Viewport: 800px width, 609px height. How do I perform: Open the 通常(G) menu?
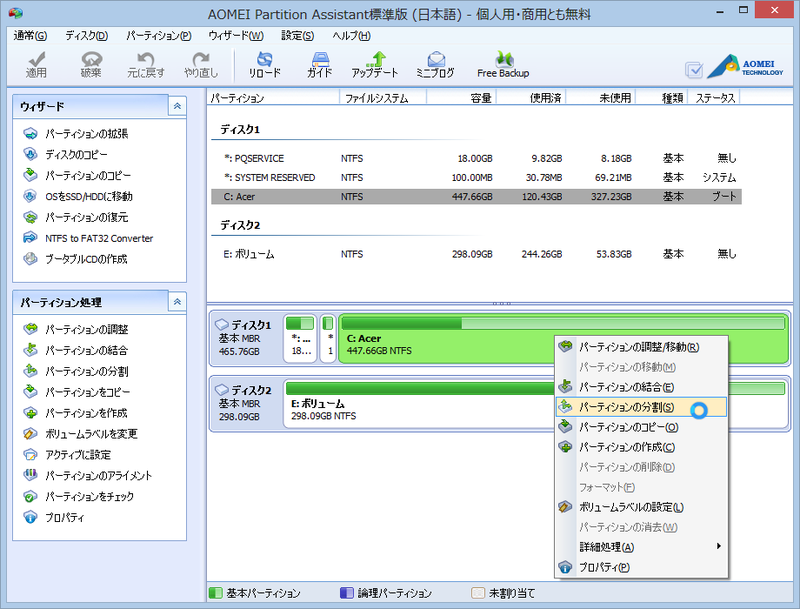point(31,36)
